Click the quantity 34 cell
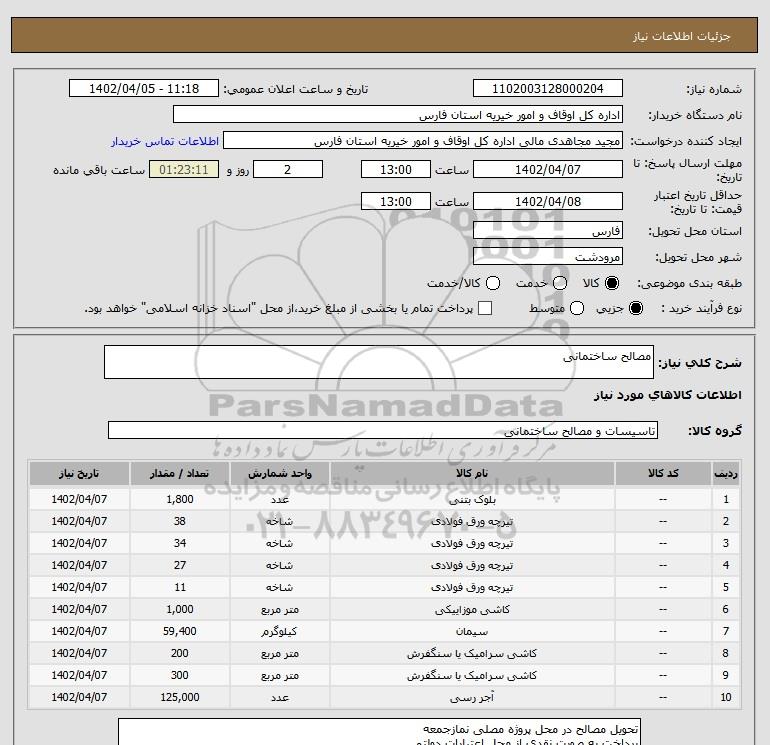Screen dimensions: 770x745 [x=180, y=544]
